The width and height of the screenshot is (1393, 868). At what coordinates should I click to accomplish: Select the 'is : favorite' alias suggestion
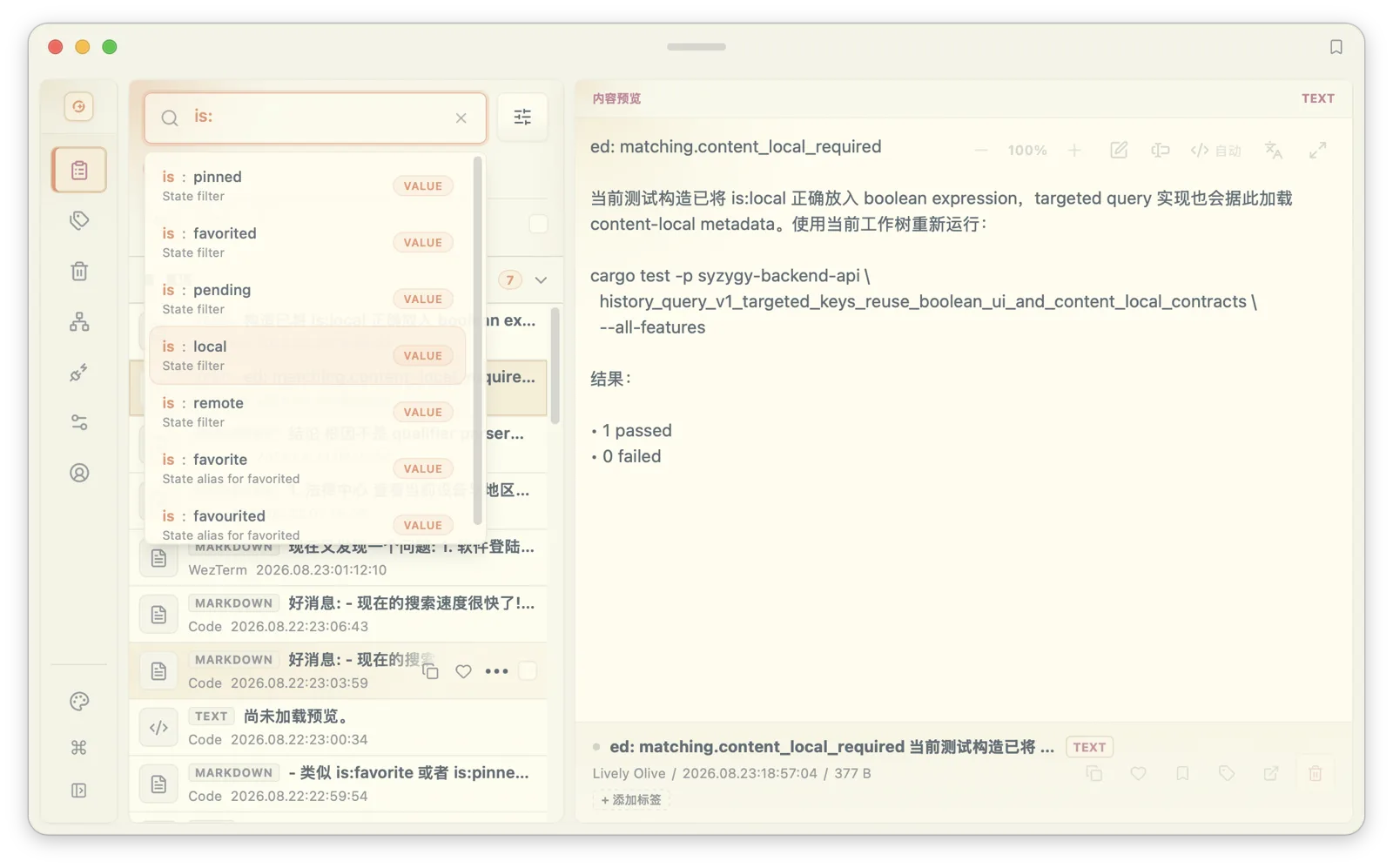307,468
